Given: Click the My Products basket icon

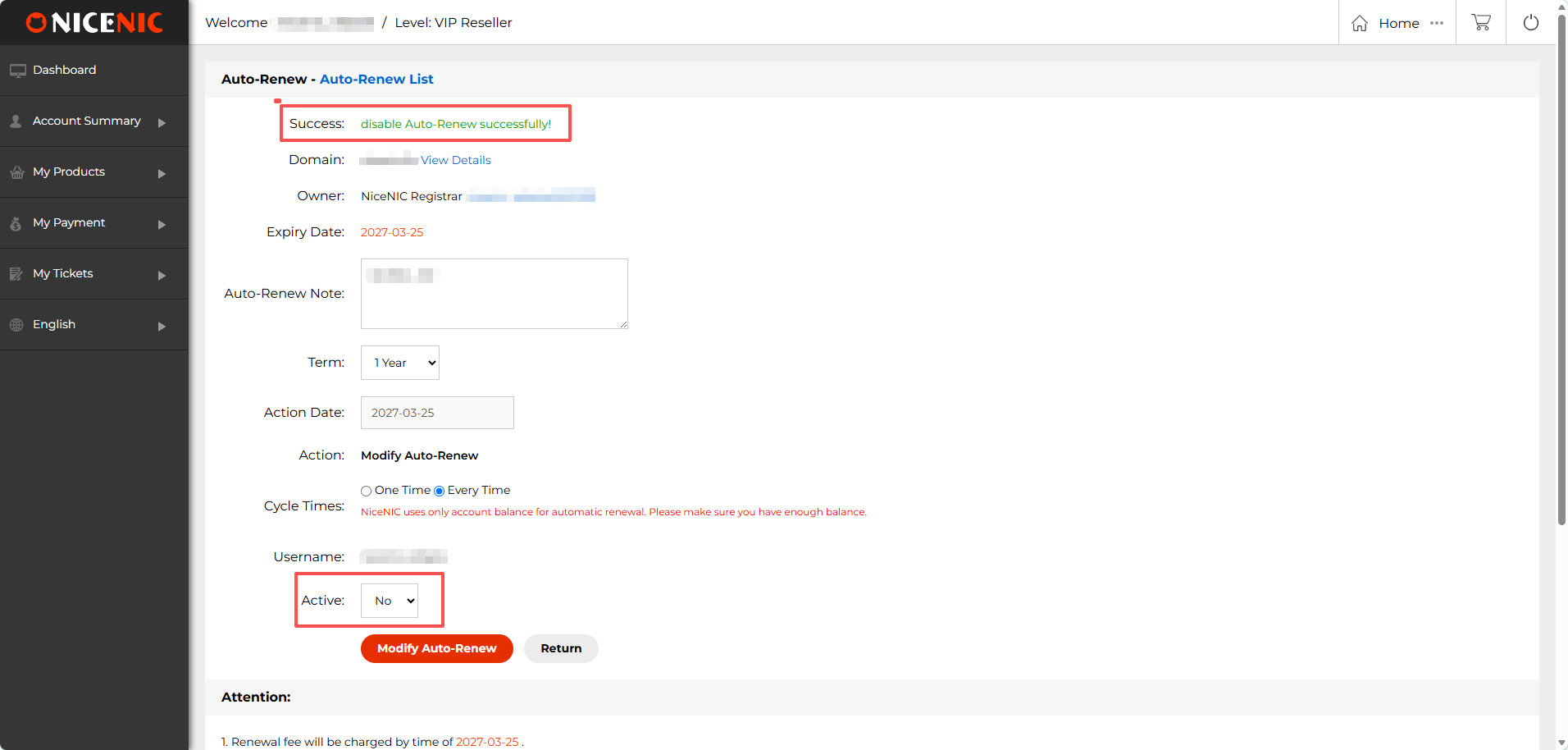Looking at the screenshot, I should pos(16,172).
